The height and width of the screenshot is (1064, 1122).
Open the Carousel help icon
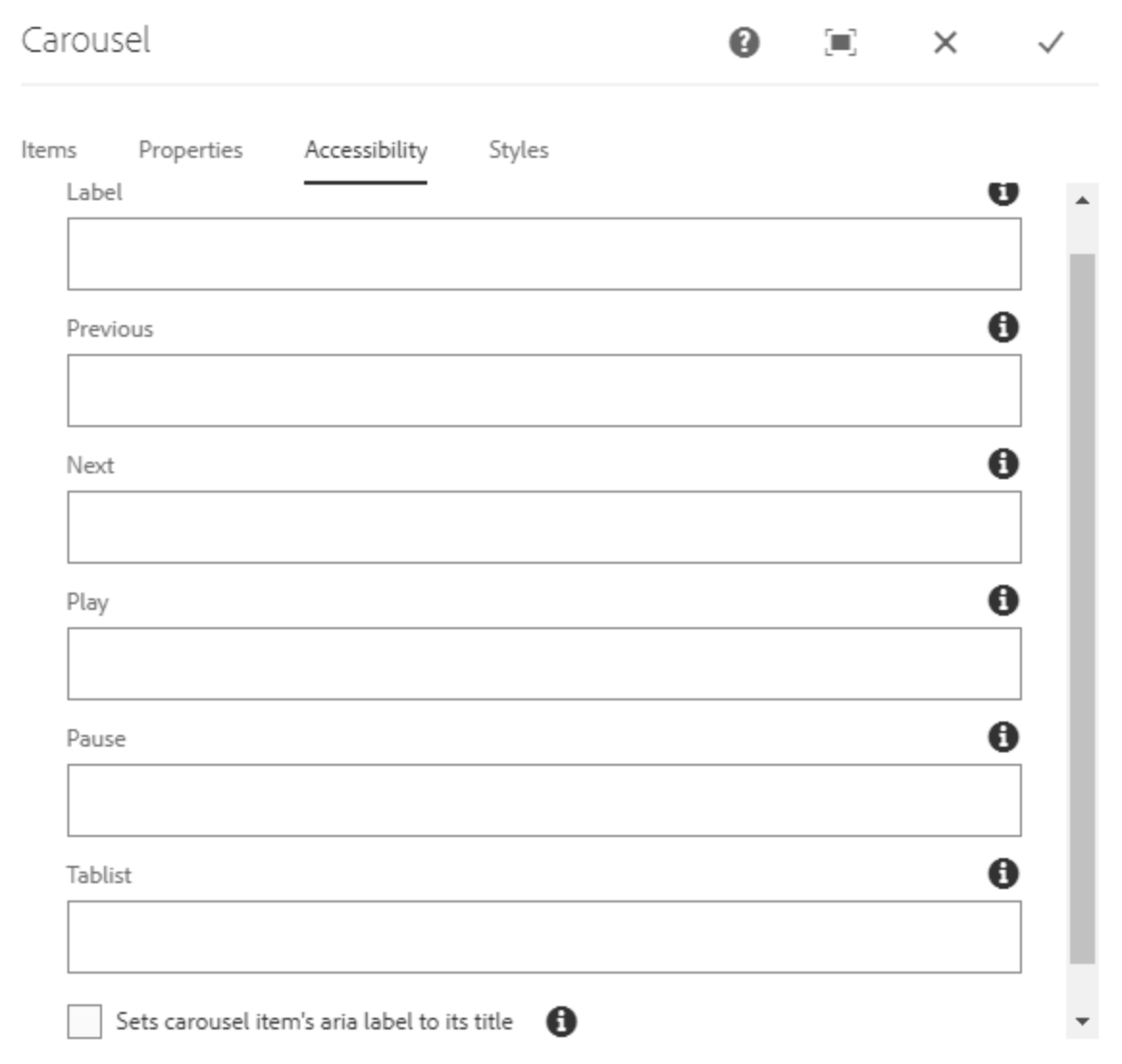point(744,42)
